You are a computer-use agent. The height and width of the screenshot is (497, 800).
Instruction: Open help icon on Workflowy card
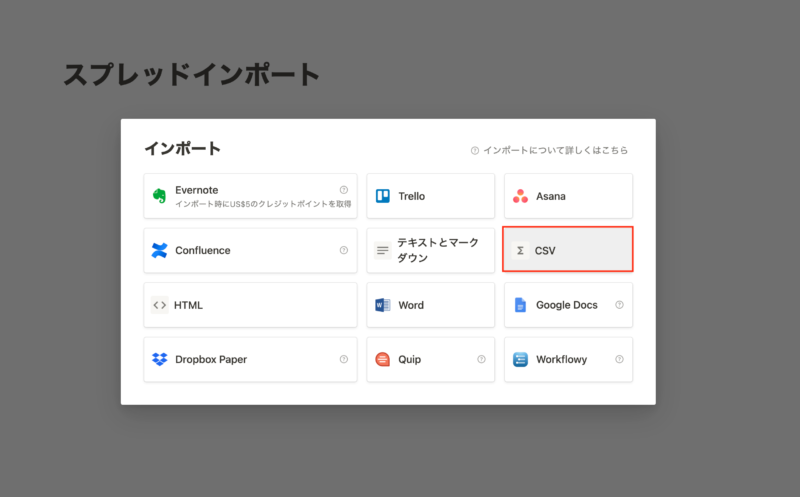click(619, 359)
